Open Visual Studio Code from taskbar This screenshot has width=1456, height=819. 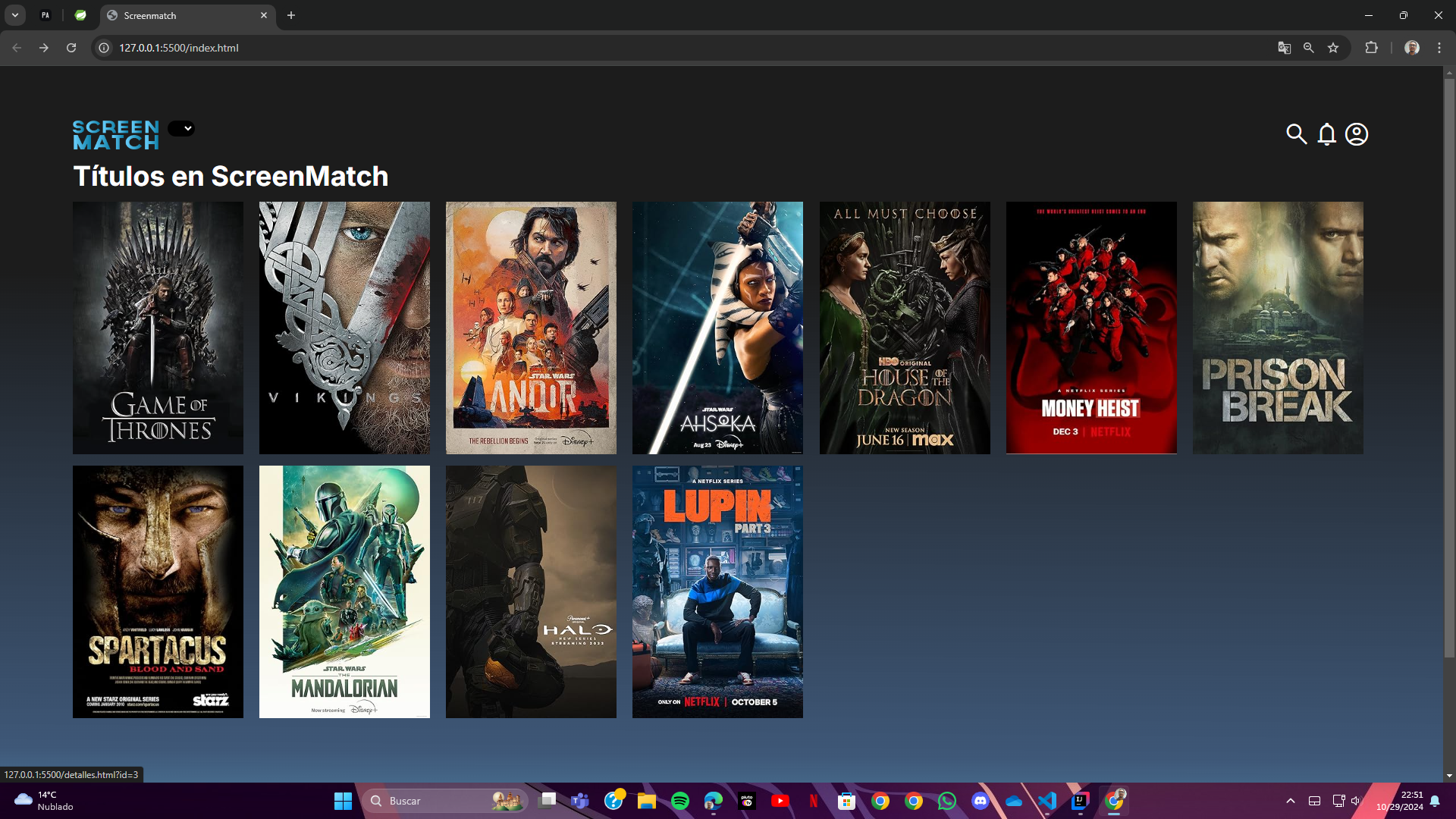1047,801
